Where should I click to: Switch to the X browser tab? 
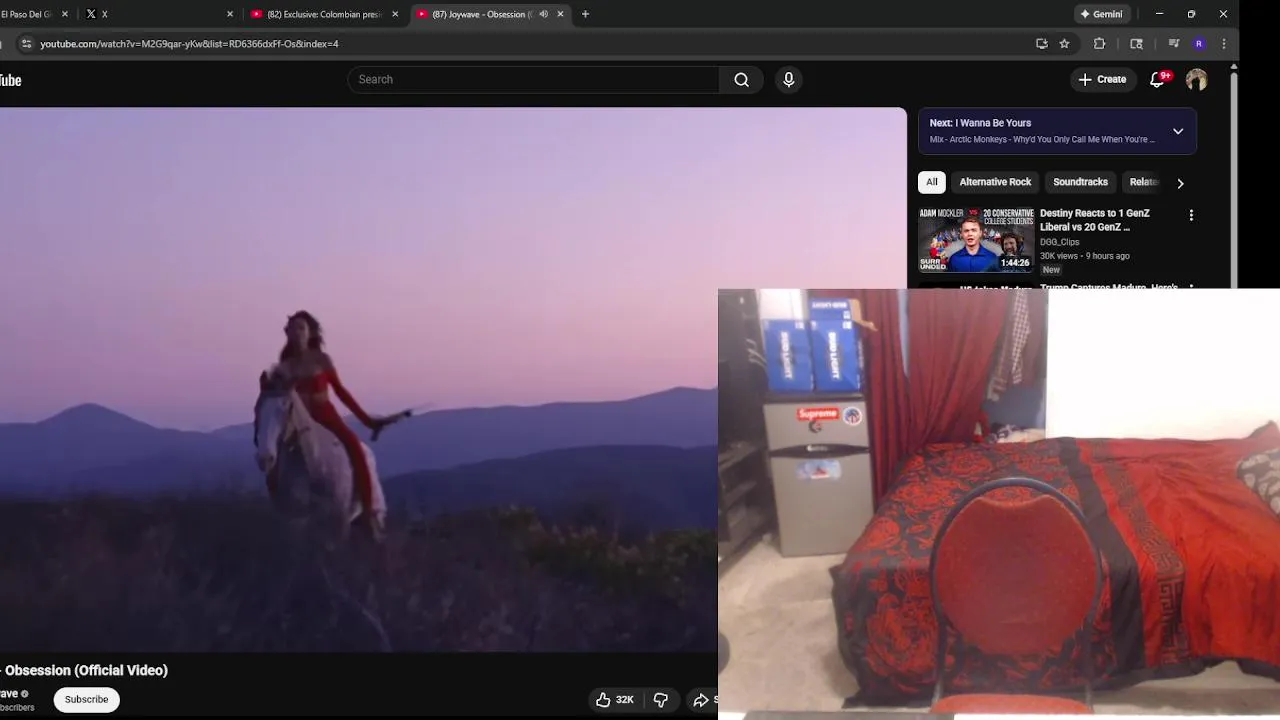pos(160,14)
